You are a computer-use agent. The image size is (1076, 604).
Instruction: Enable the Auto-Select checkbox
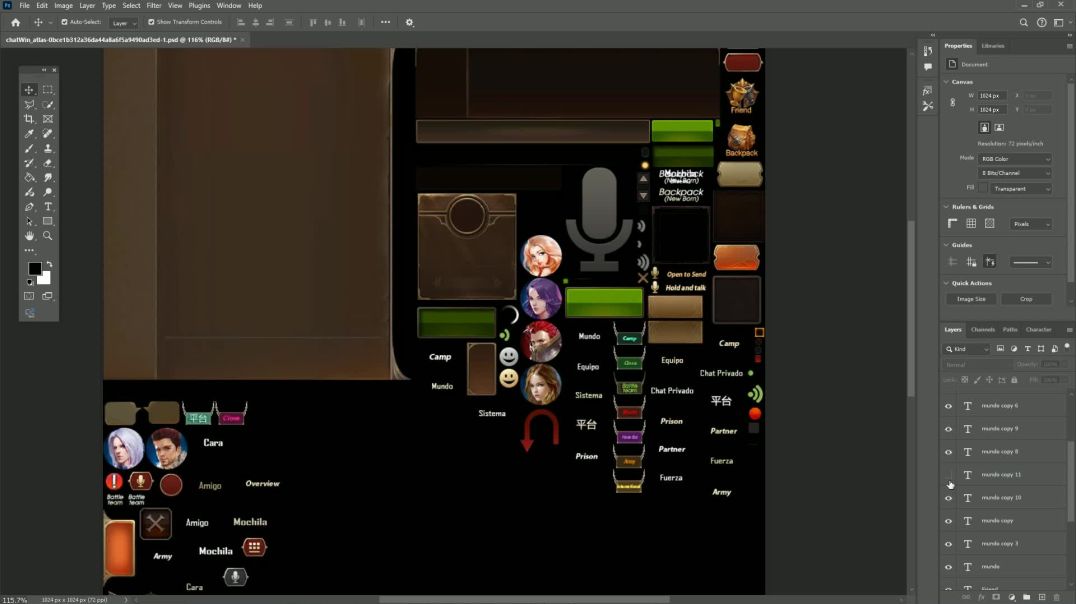[x=65, y=22]
